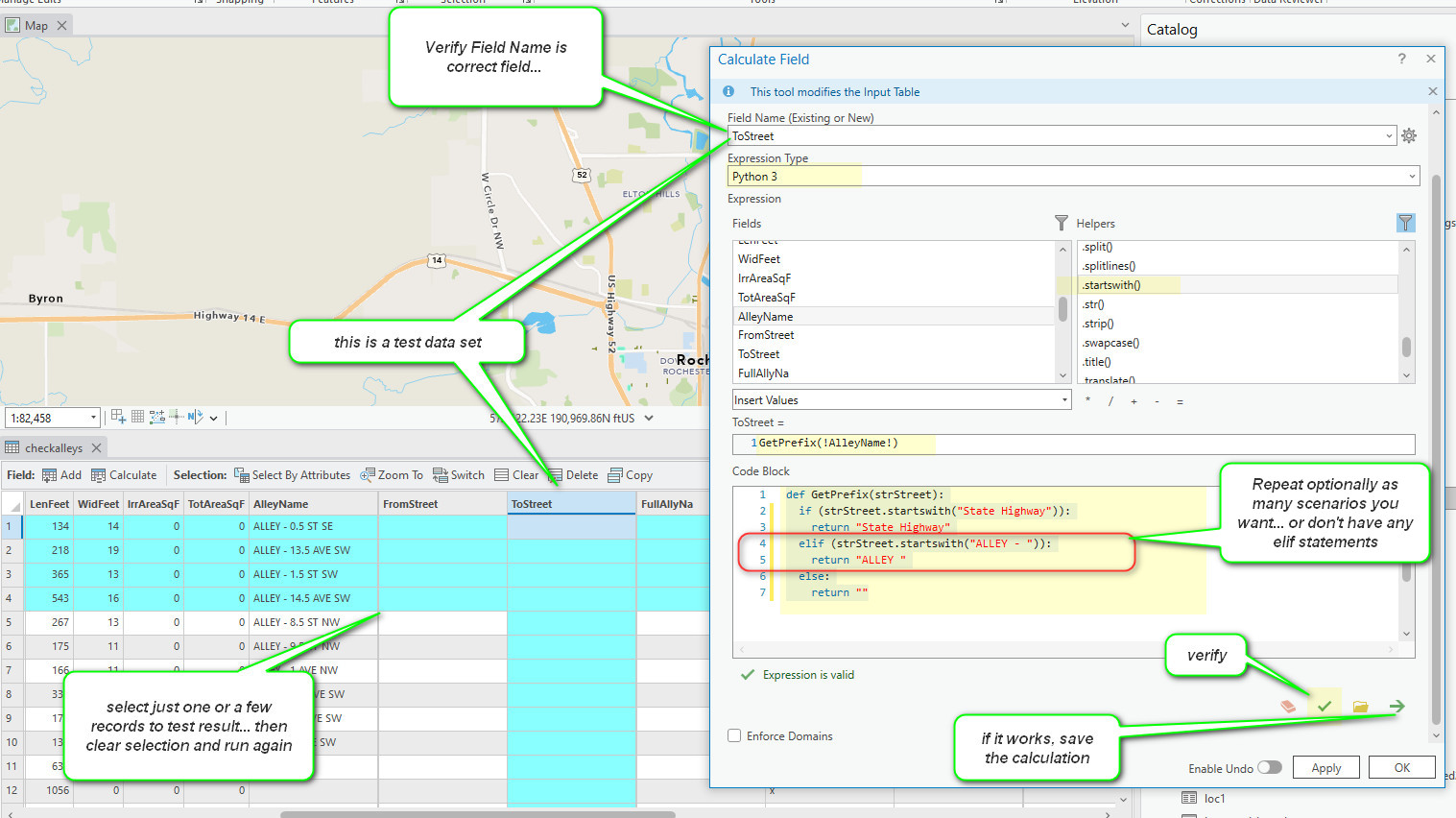This screenshot has width=1456, height=818.
Task: Click the green export arrow icon
Action: 1396,707
